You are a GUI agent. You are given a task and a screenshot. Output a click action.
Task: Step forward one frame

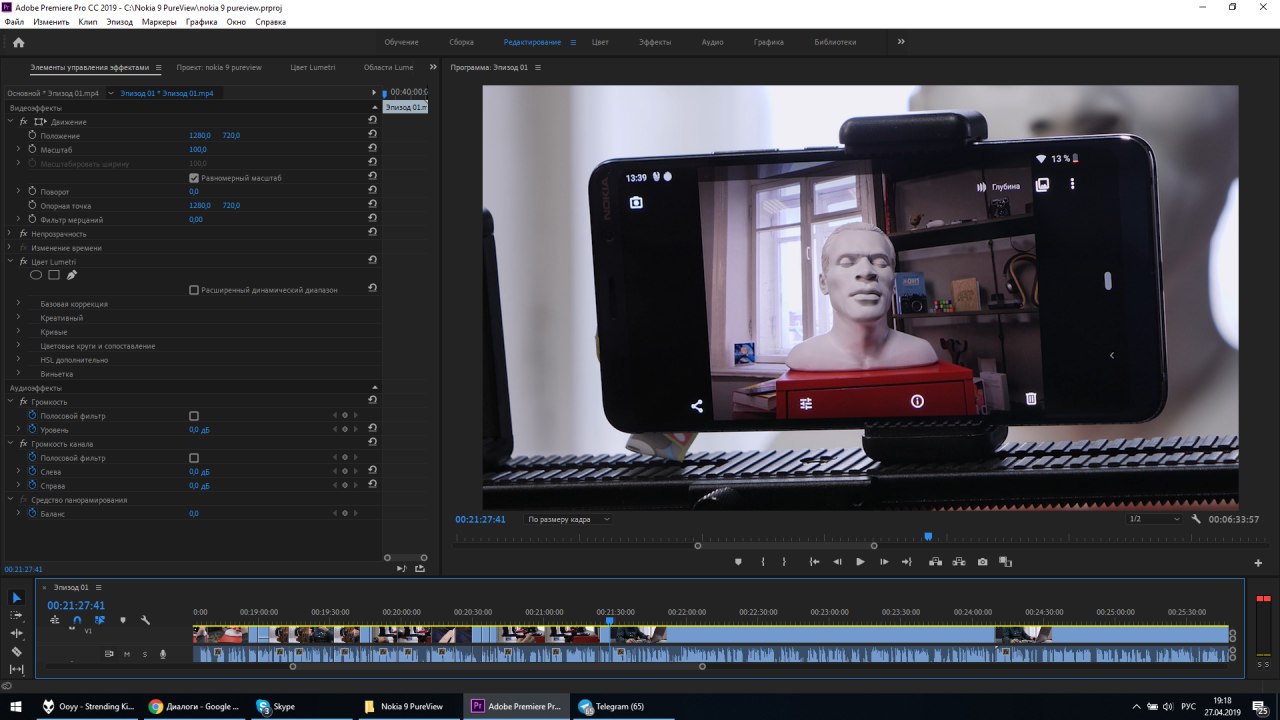point(884,562)
